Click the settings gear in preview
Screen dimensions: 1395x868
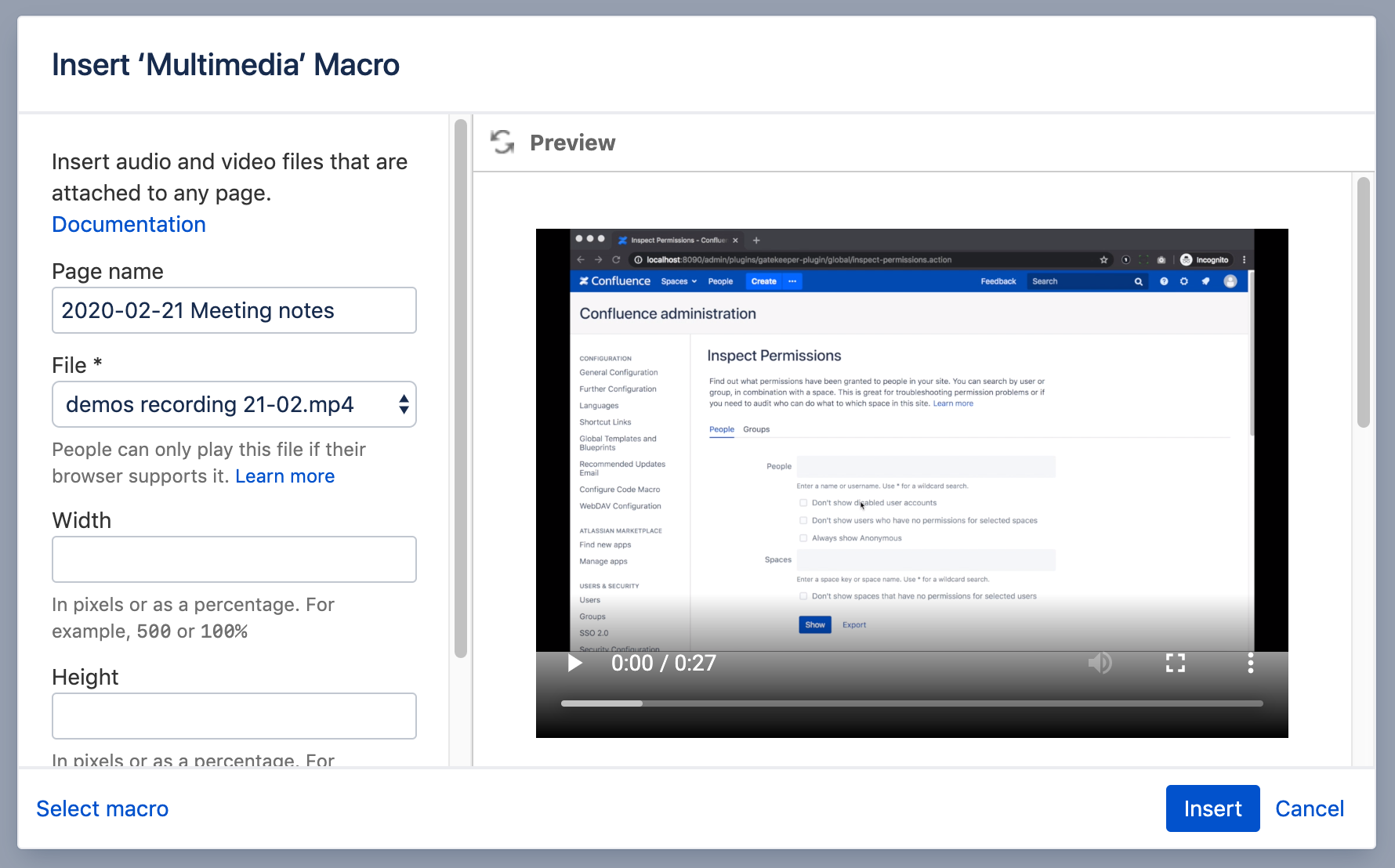1184,281
